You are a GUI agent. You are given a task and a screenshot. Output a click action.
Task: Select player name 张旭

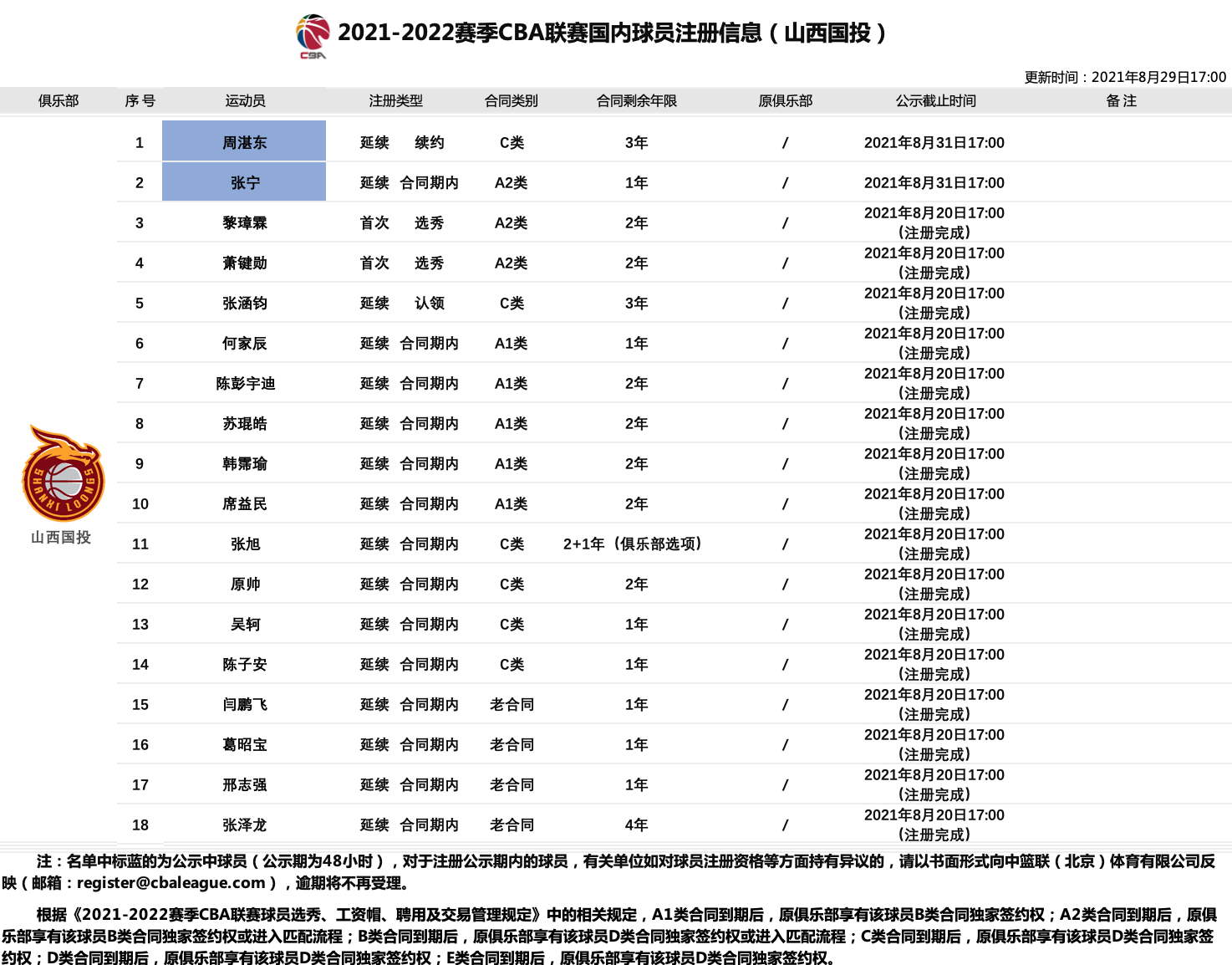pos(245,544)
